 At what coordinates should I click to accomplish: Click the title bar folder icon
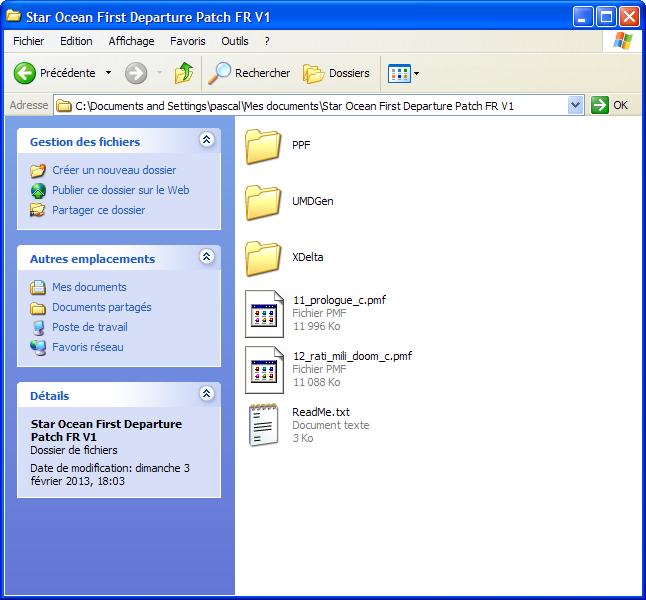pos(14,16)
